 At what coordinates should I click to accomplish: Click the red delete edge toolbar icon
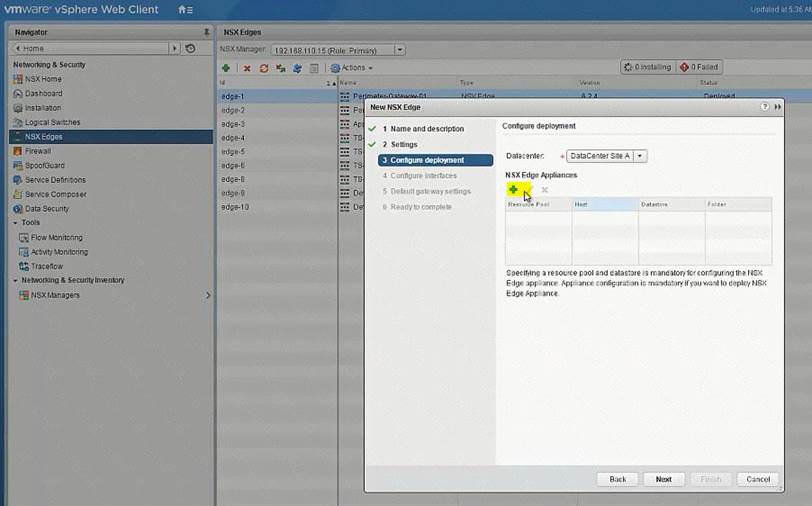tap(247, 68)
